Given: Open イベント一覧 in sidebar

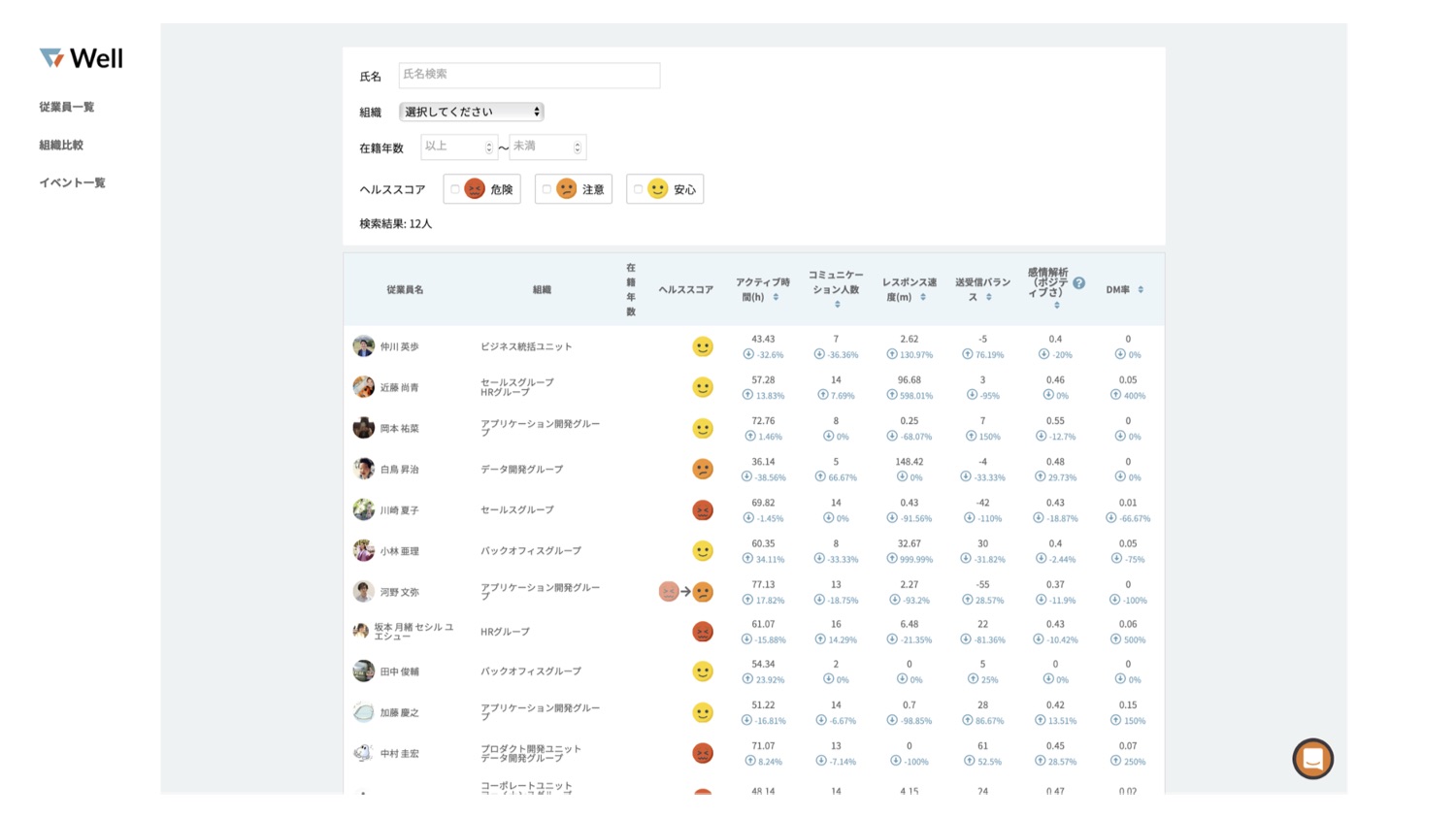Looking at the screenshot, I should coord(72,182).
